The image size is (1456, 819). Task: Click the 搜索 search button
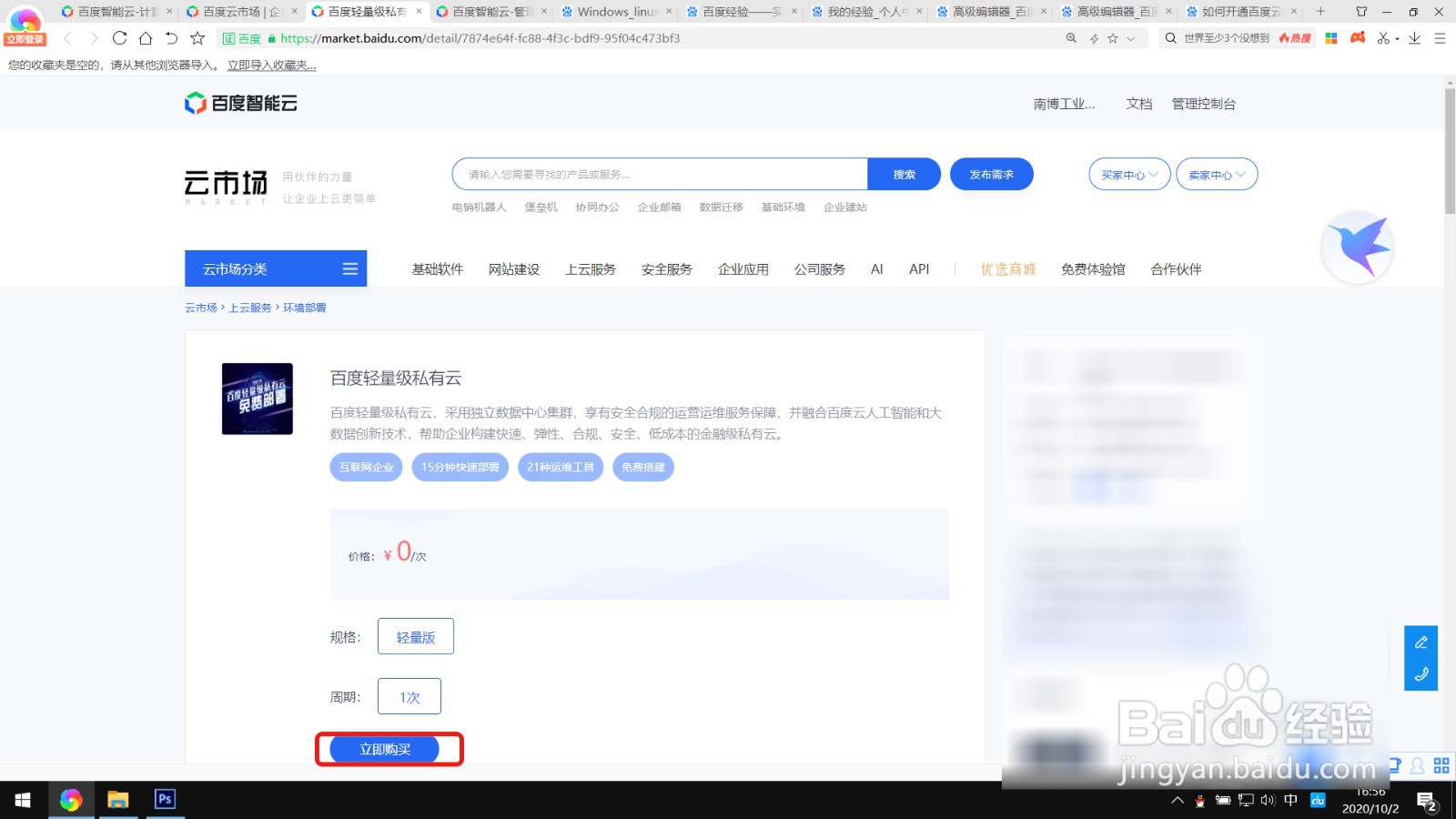[x=904, y=174]
